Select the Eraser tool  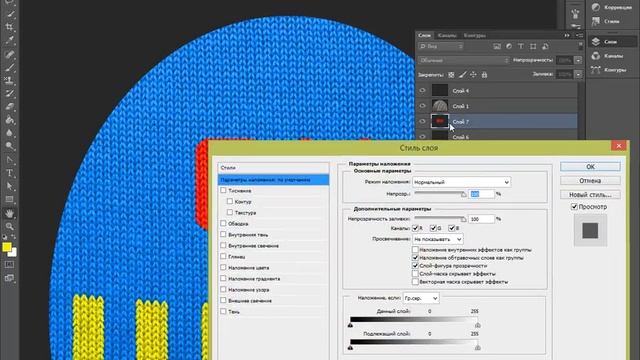point(9,107)
